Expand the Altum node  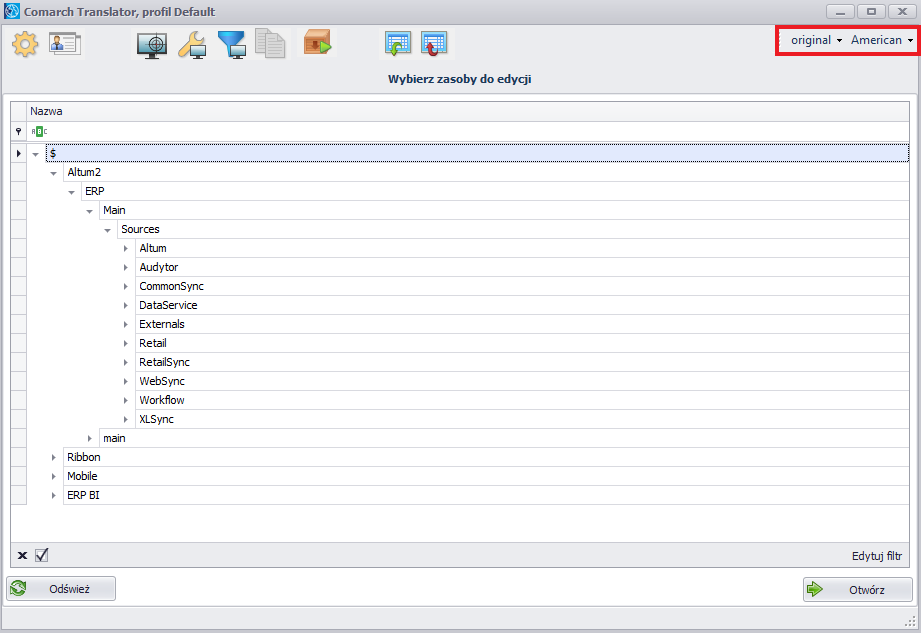coord(126,248)
